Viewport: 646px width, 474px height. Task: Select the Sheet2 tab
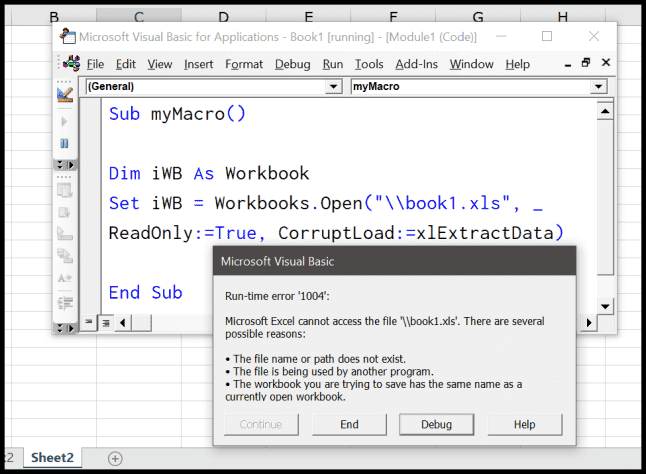pos(54,457)
